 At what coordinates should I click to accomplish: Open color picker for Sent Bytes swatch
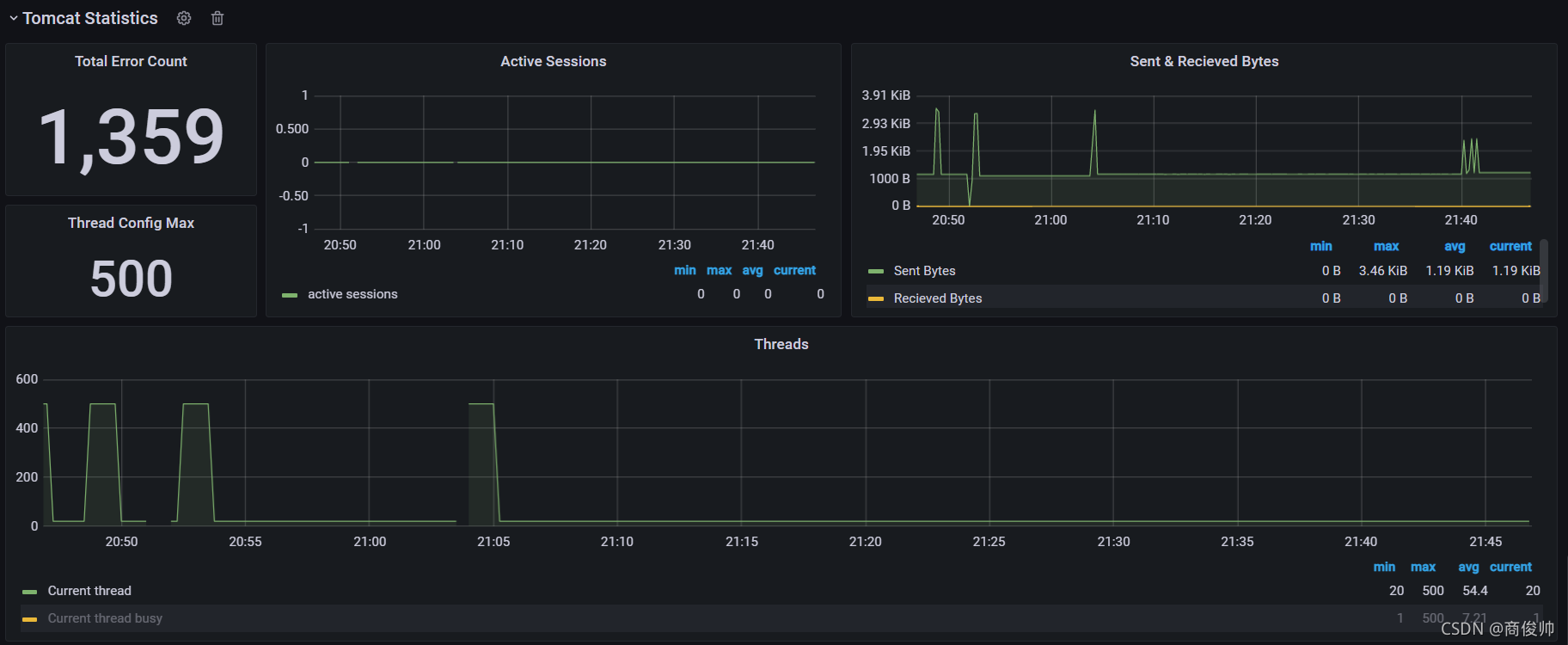point(876,272)
